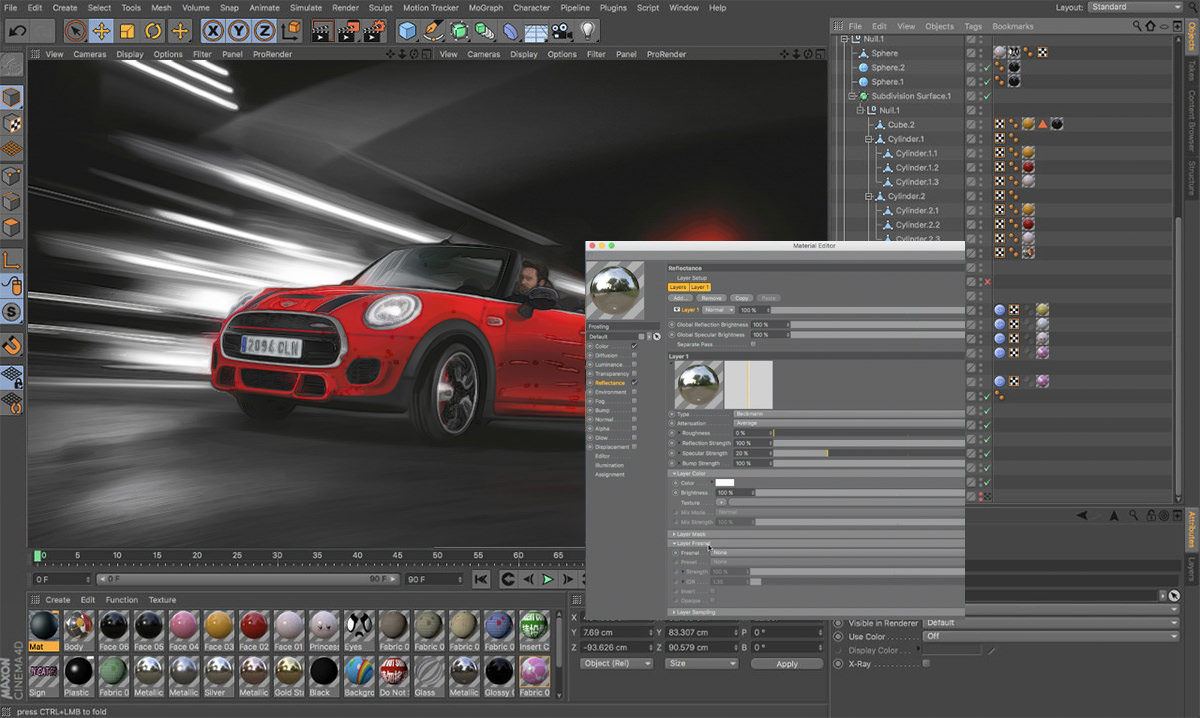This screenshot has height=718, width=1200.
Task: Open the Render Settings icon with gear
Action: coord(376,31)
